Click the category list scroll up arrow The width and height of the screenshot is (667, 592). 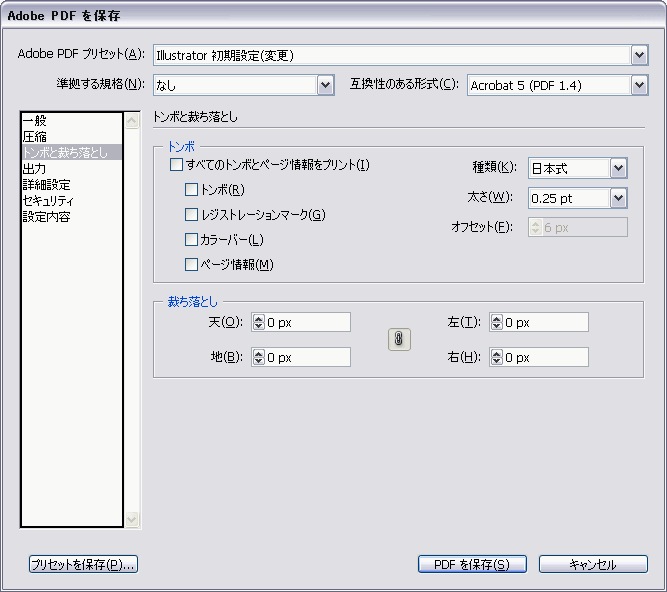pyautogui.click(x=132, y=121)
